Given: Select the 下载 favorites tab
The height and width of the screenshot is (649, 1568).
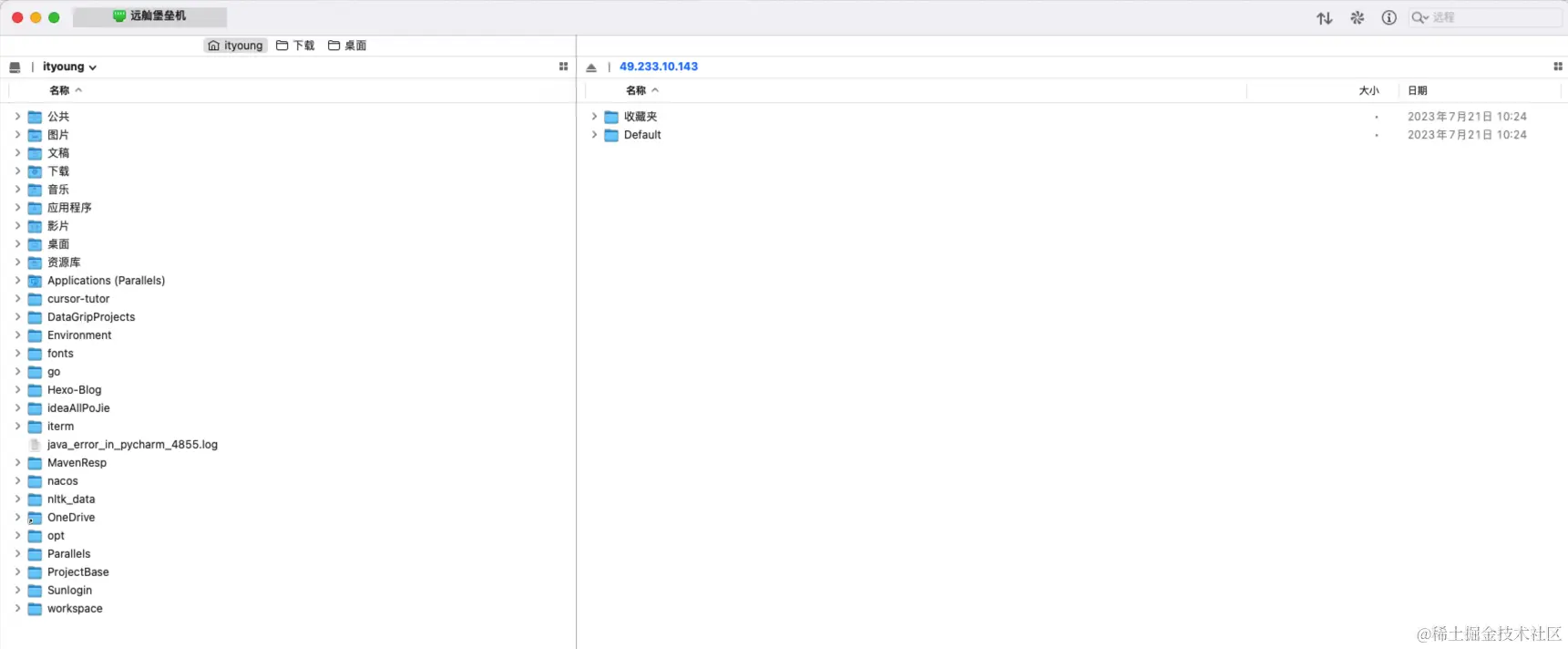Looking at the screenshot, I should click(295, 46).
